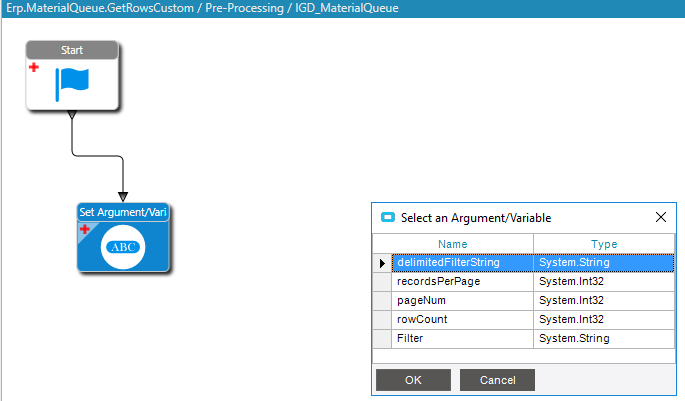
Task: Select the pageNum variable
Action: [x=462, y=301]
